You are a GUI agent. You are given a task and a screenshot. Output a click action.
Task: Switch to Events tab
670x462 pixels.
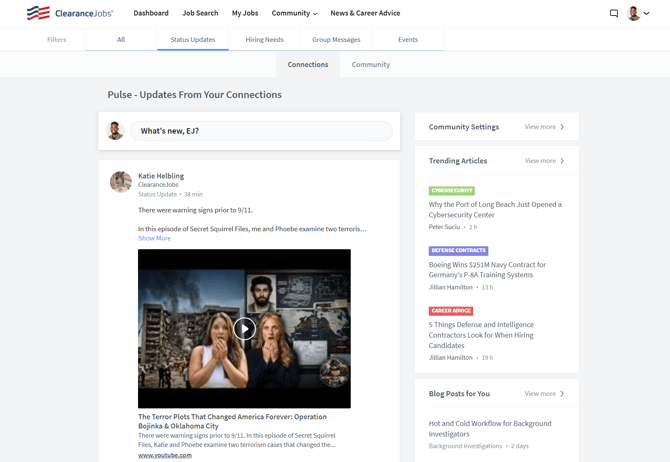point(408,39)
